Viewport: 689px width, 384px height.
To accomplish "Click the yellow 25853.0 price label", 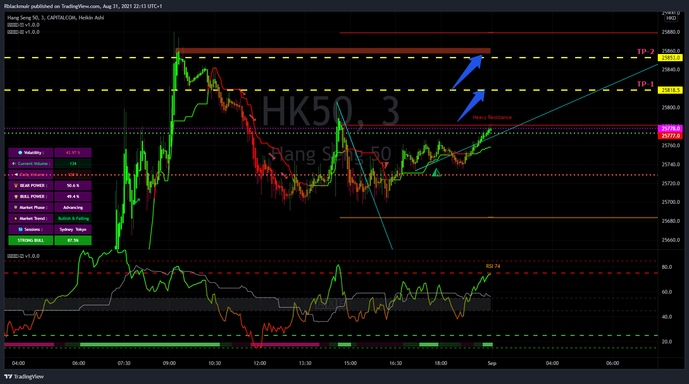I will tap(670, 58).
